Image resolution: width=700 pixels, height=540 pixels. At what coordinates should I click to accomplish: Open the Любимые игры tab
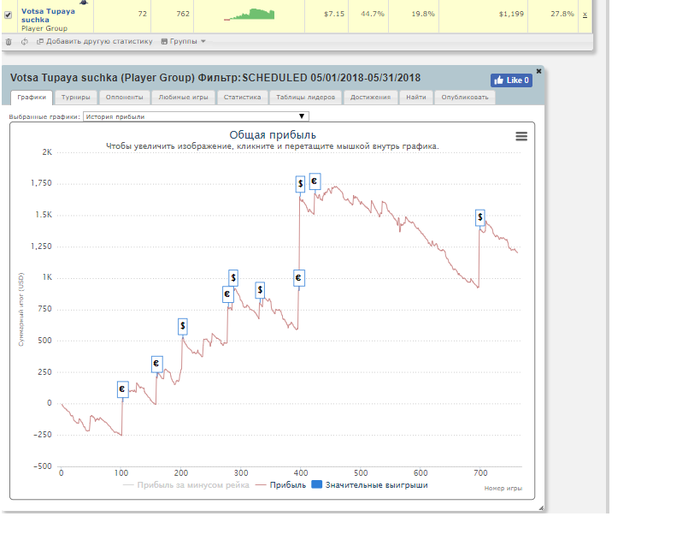pos(183,97)
